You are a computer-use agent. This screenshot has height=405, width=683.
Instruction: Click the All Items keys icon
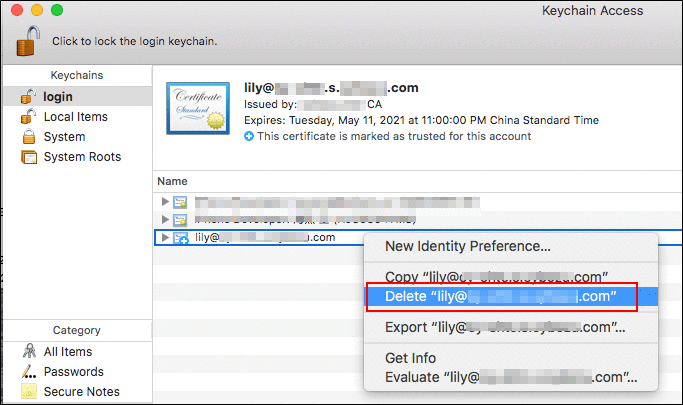(29, 351)
